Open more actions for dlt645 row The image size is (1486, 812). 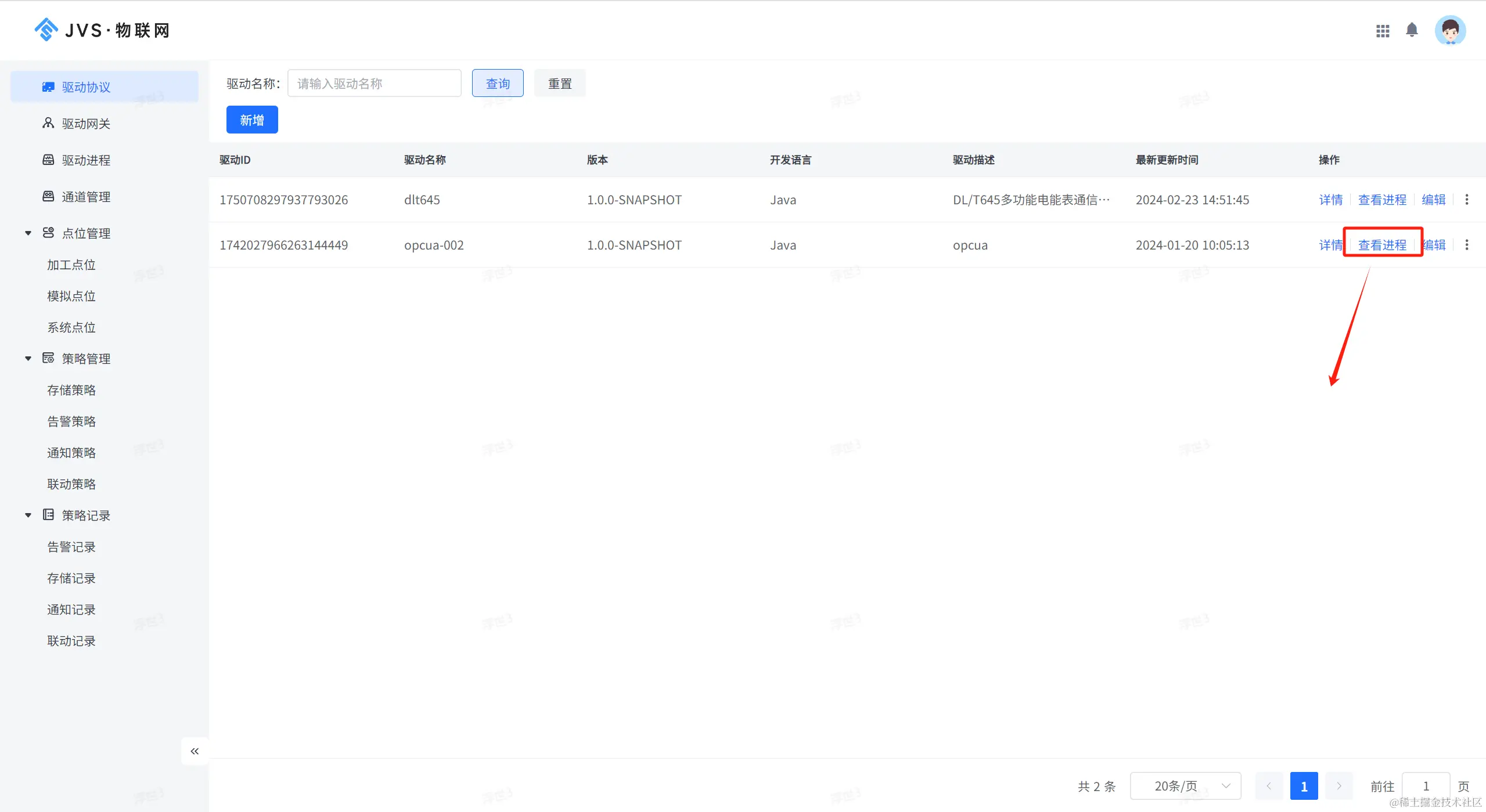[1467, 200]
